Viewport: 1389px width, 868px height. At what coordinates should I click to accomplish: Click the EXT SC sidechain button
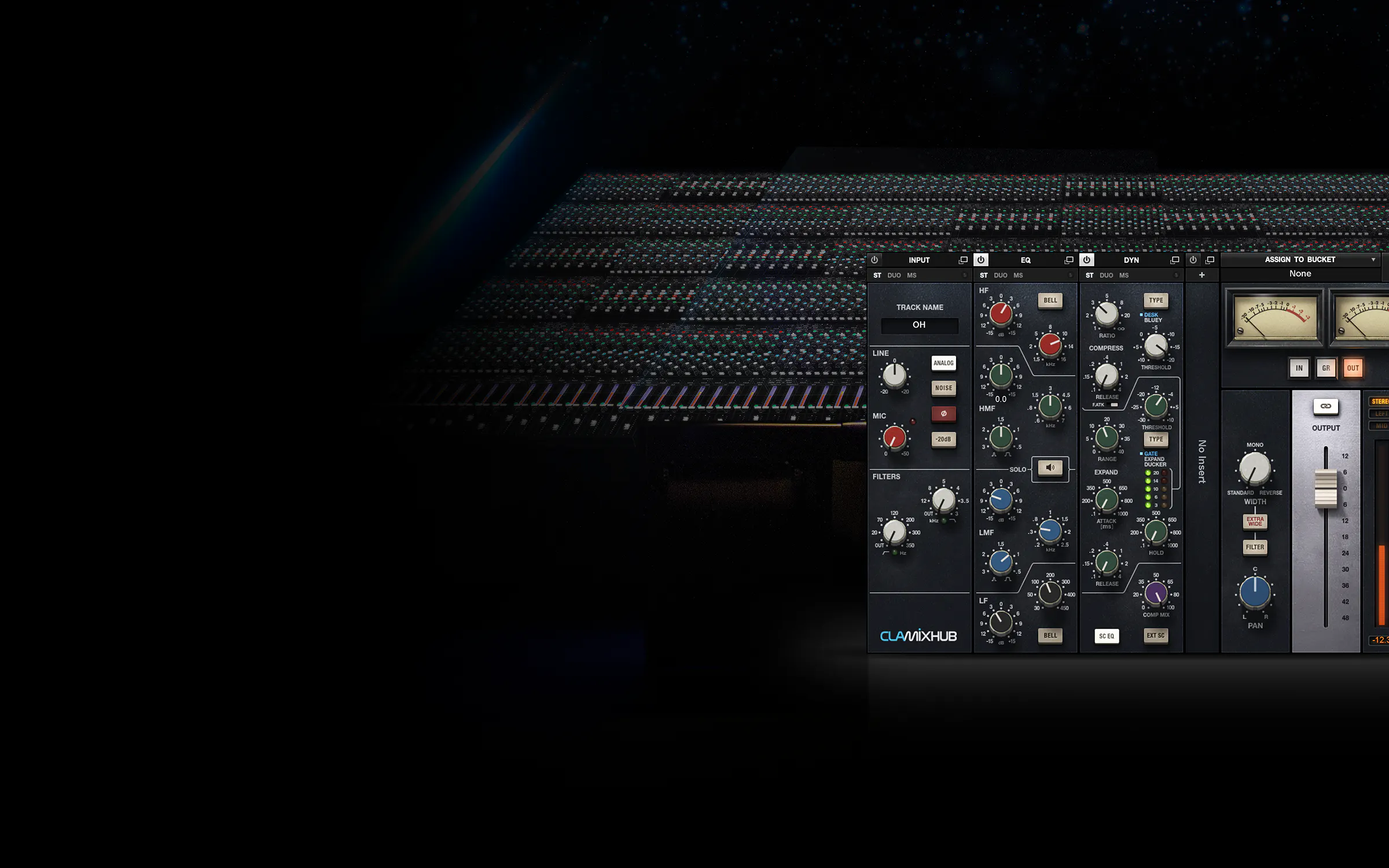(1156, 635)
